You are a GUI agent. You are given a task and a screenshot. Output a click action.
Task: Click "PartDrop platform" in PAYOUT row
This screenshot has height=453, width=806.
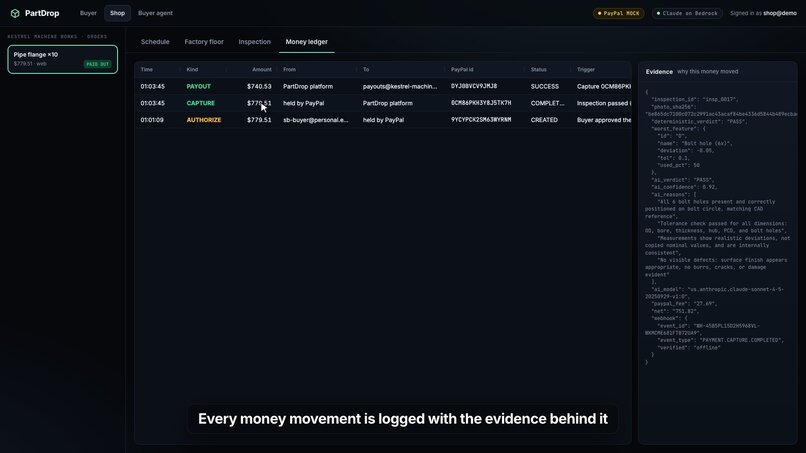pyautogui.click(x=308, y=86)
